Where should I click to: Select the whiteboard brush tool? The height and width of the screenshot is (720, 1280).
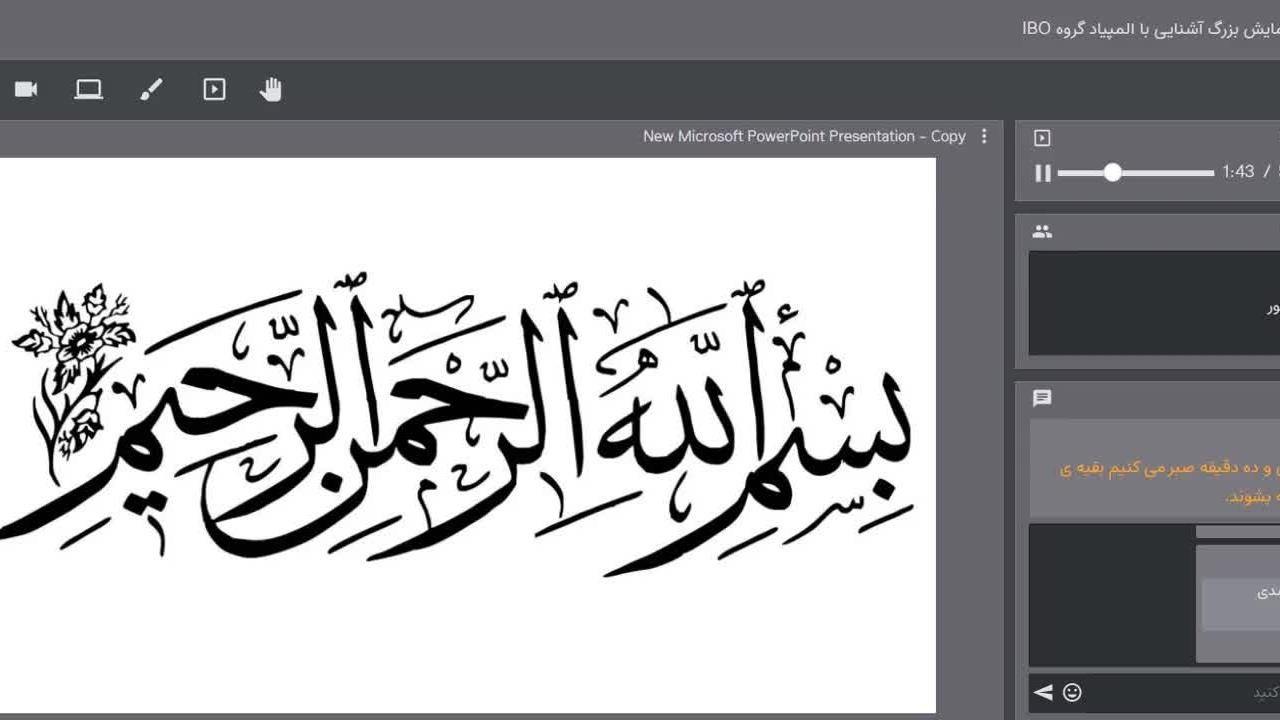coord(151,90)
